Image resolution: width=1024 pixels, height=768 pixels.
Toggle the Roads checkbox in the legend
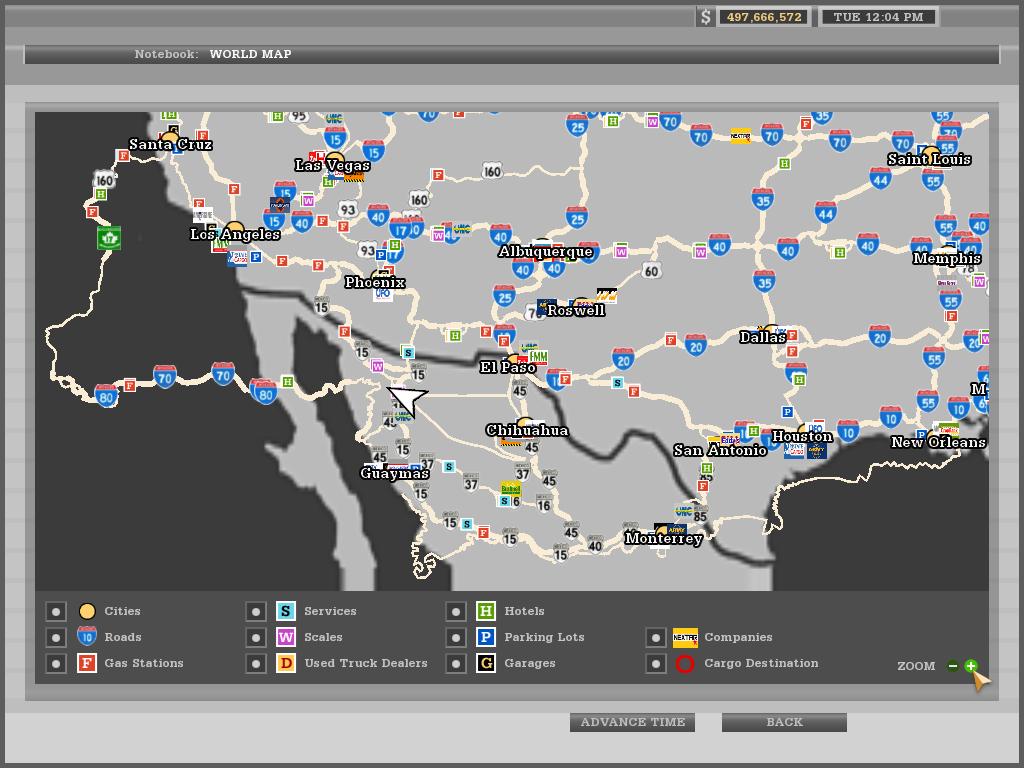[56, 637]
